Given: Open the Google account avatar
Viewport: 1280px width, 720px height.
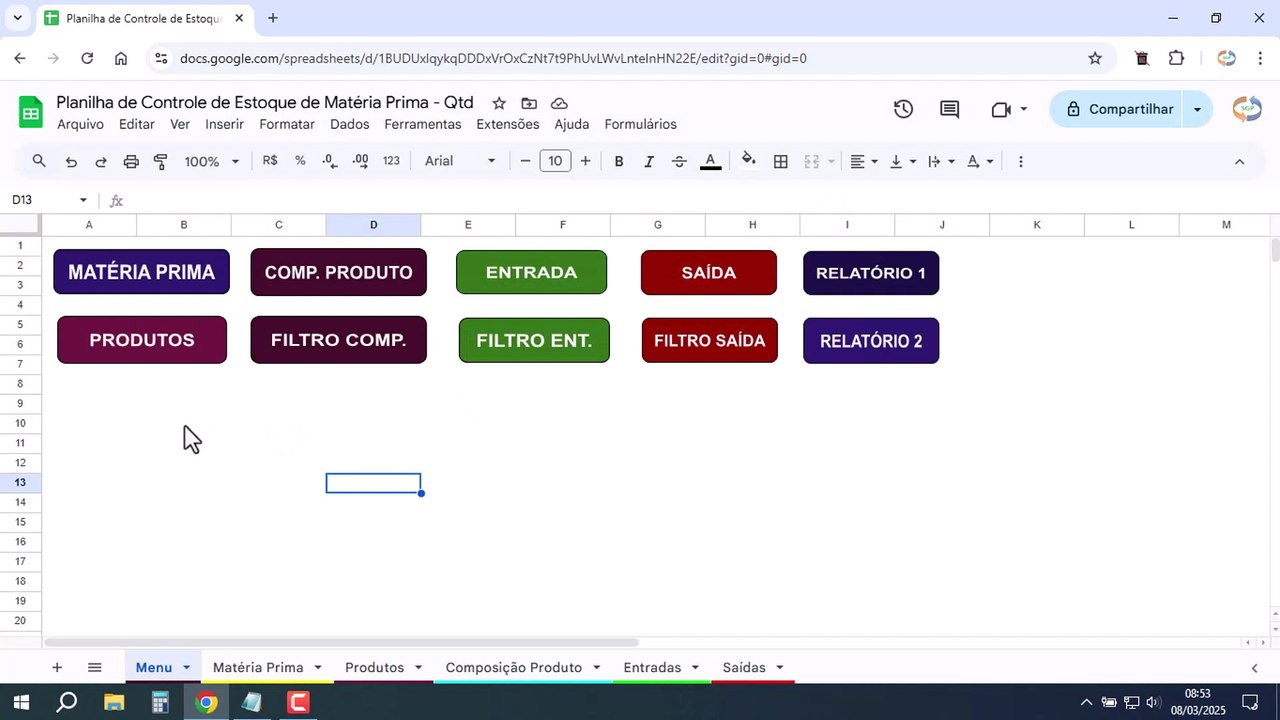Looking at the screenshot, I should tap(1247, 109).
